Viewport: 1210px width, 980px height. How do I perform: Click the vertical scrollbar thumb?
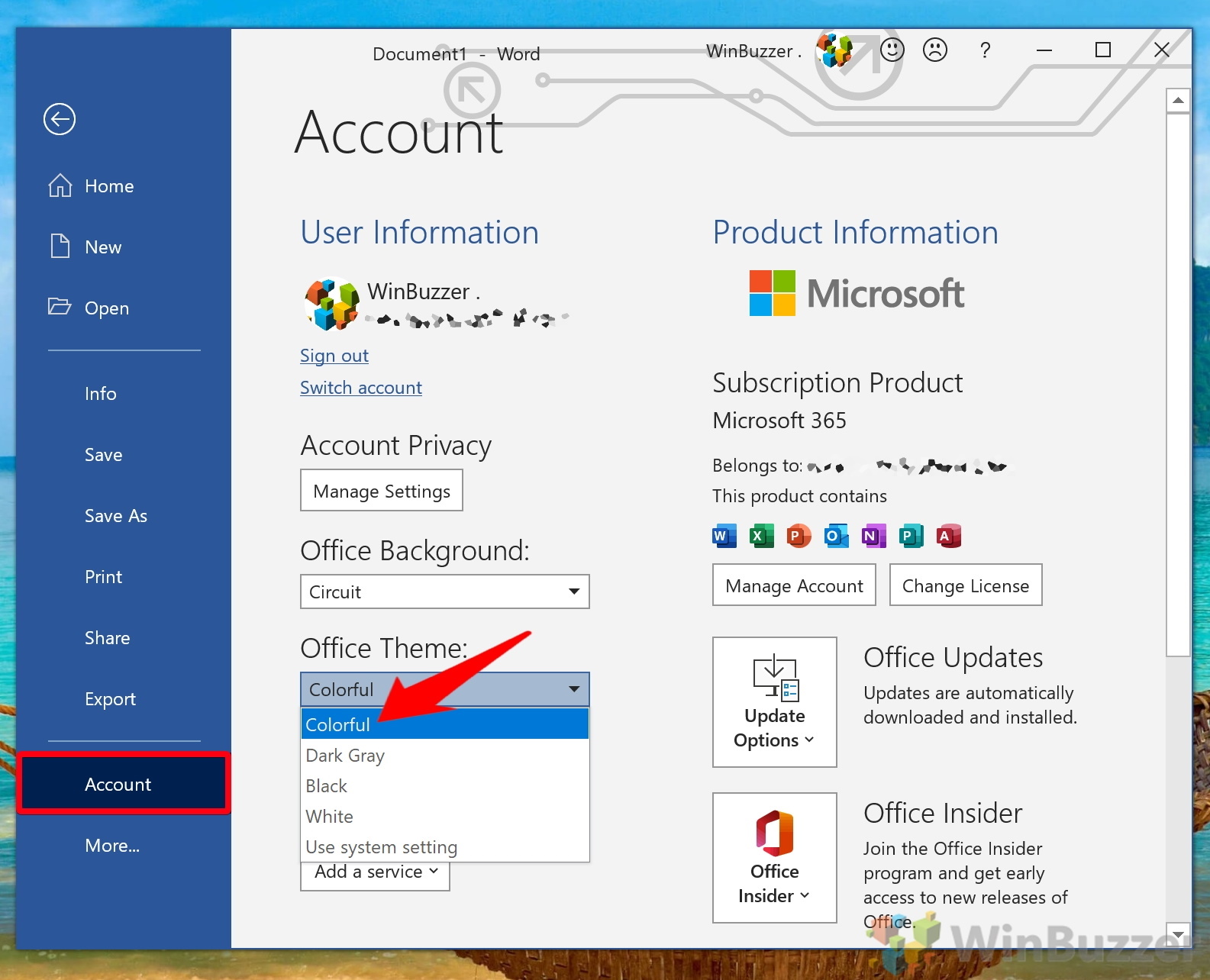(1179, 385)
